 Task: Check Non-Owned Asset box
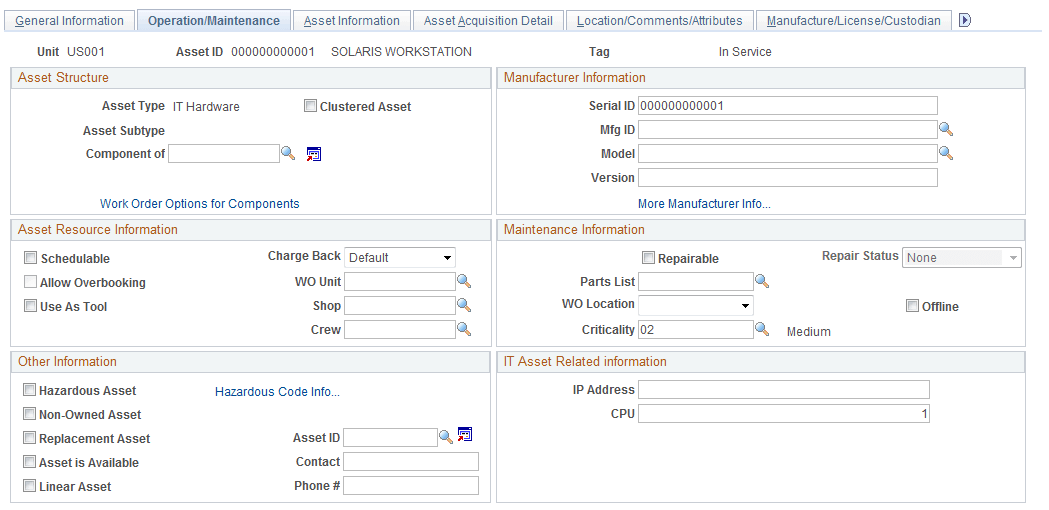click(x=29, y=414)
